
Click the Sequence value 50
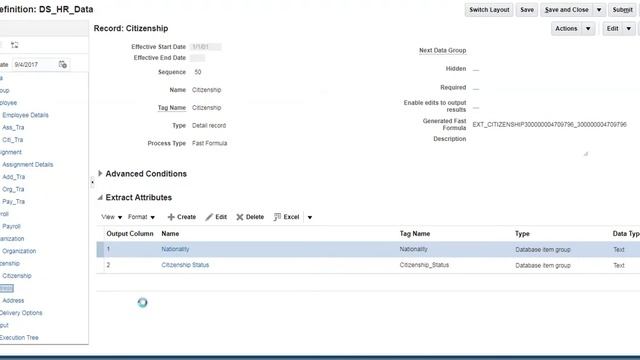[198, 72]
